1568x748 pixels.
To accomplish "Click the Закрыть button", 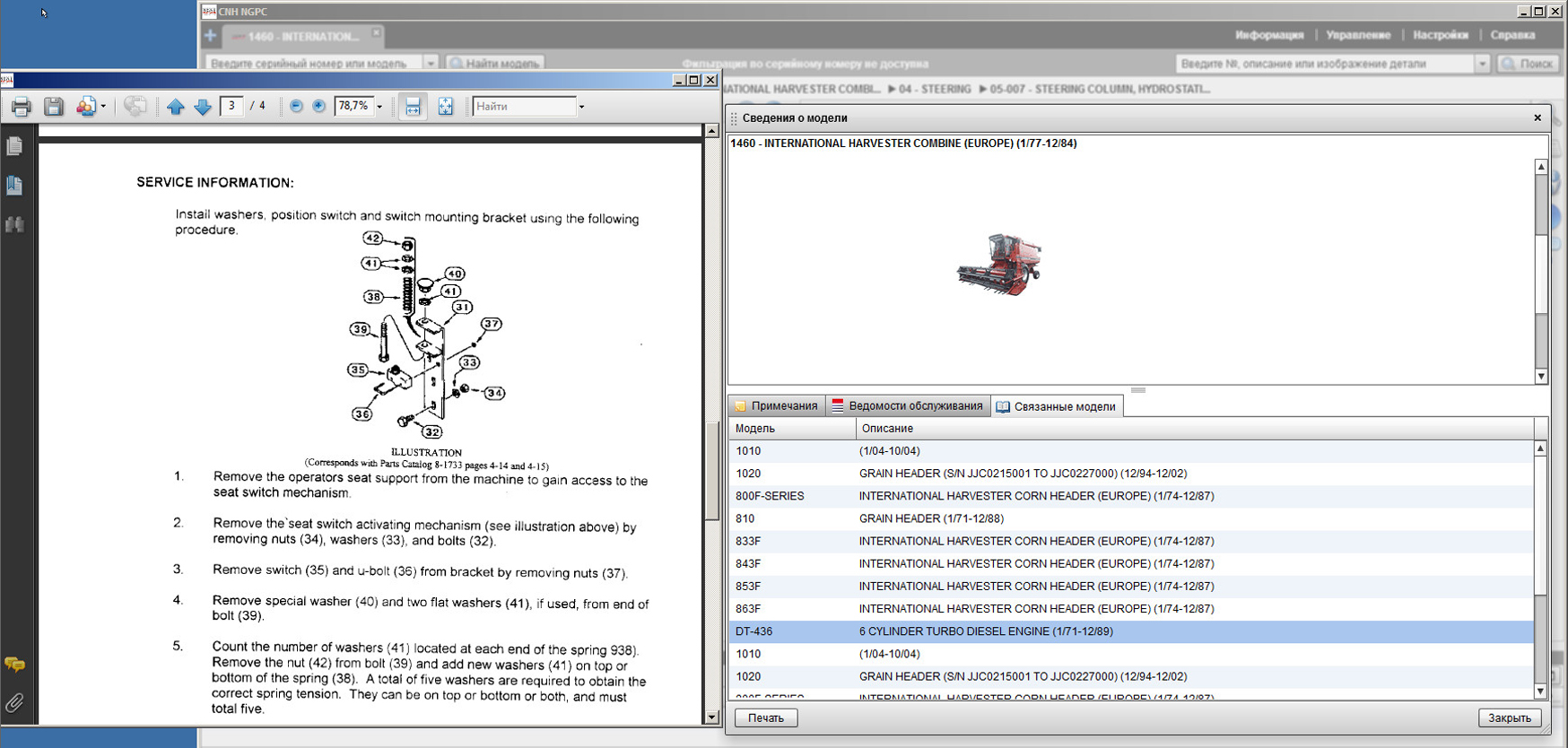I will (1509, 718).
